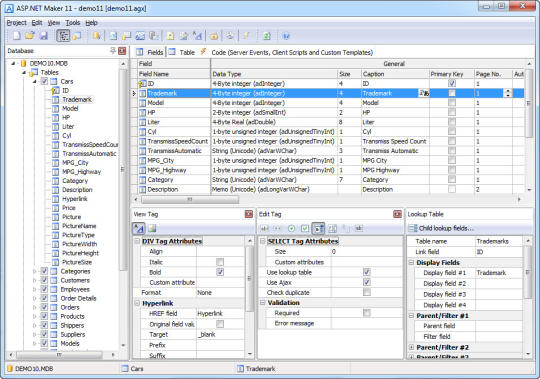Close the Database panel

tap(122, 51)
